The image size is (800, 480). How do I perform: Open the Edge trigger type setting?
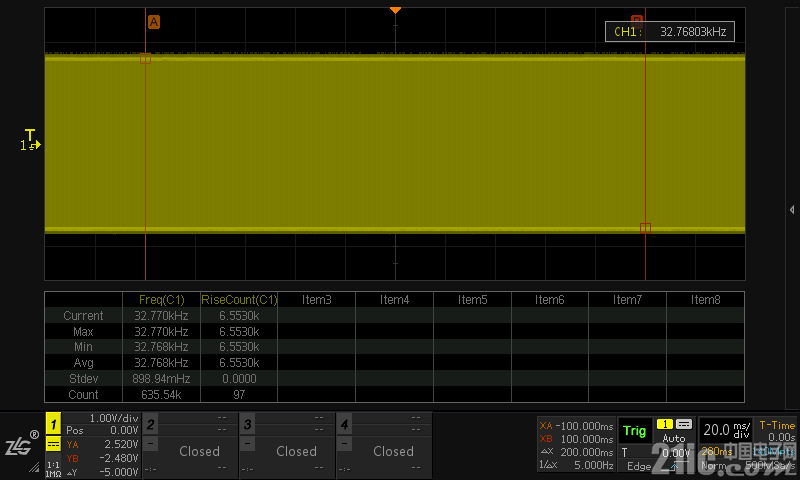pos(639,466)
